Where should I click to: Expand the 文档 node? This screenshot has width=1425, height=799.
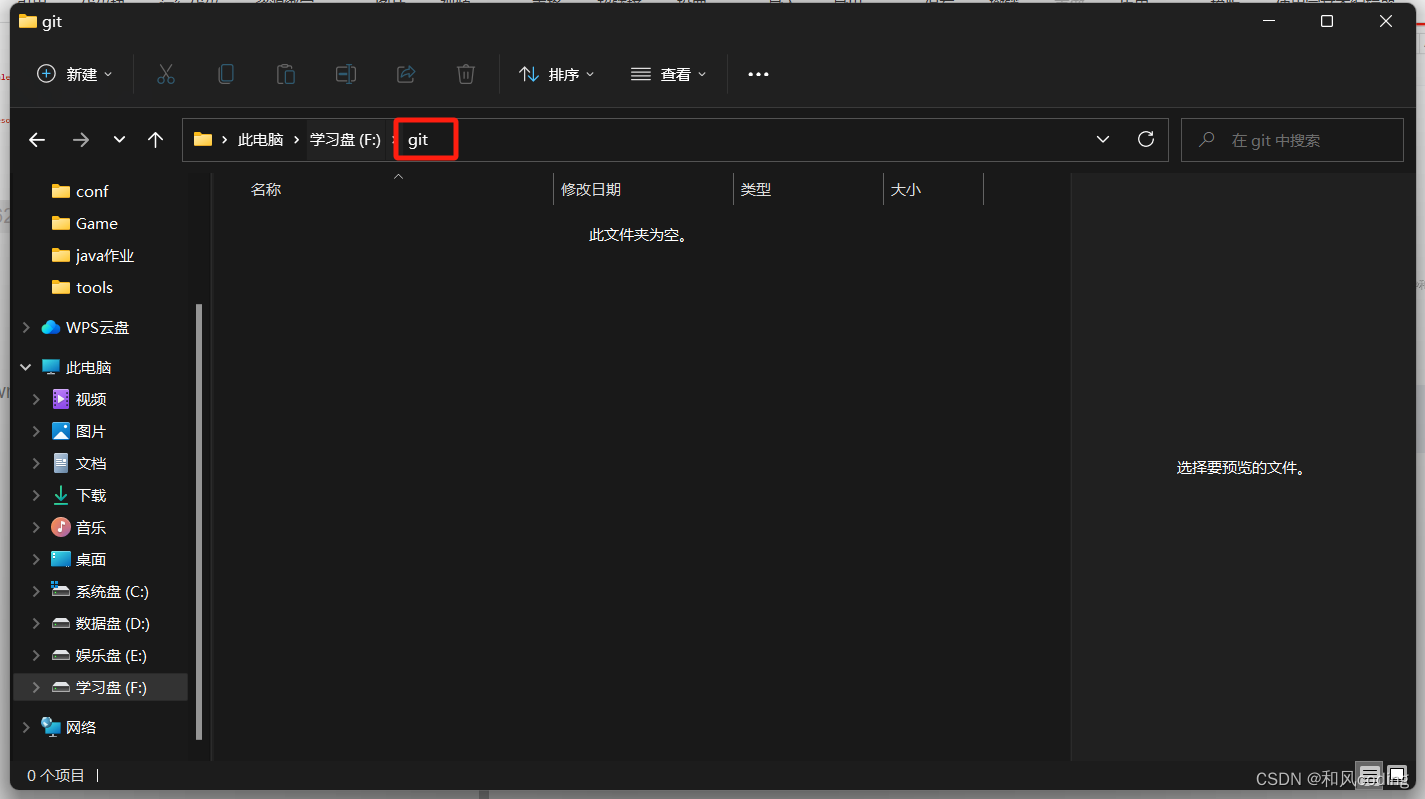pos(36,463)
